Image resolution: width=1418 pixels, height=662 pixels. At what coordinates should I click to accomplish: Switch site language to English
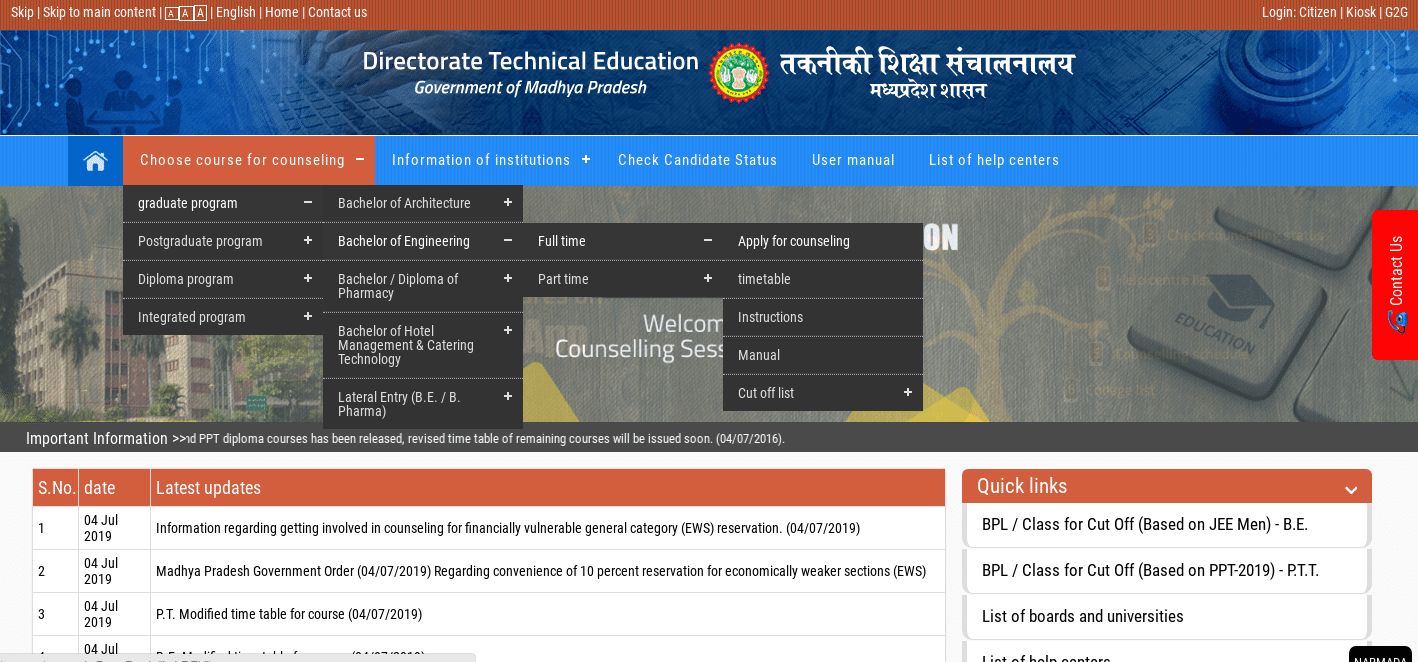coord(235,13)
